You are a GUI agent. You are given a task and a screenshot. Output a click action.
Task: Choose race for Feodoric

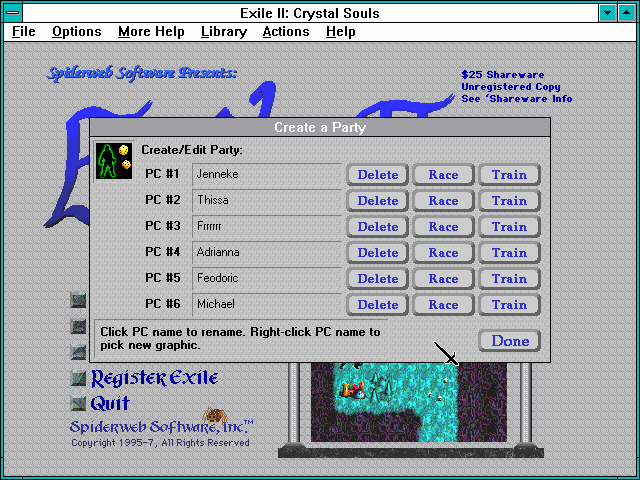coord(443,279)
